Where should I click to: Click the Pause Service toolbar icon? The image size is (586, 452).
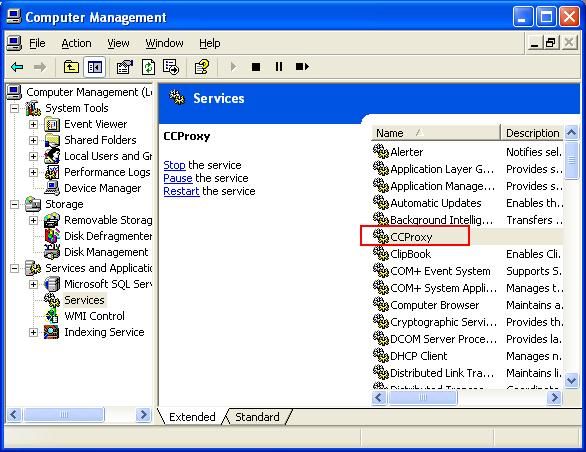tap(279, 67)
